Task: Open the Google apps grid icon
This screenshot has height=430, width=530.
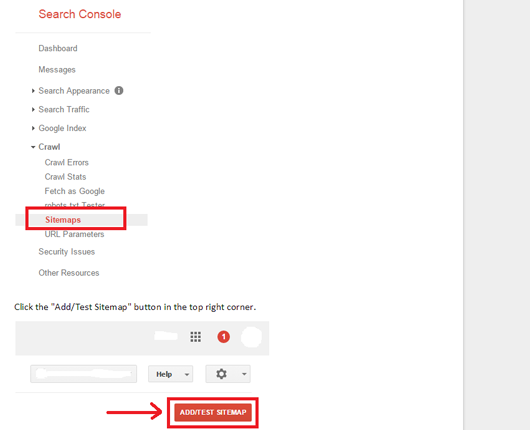Action: click(x=195, y=337)
